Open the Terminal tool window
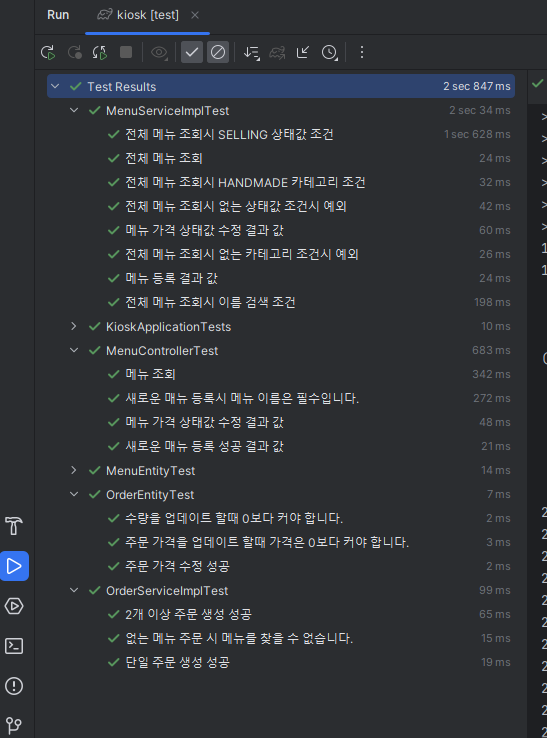 (x=14, y=646)
